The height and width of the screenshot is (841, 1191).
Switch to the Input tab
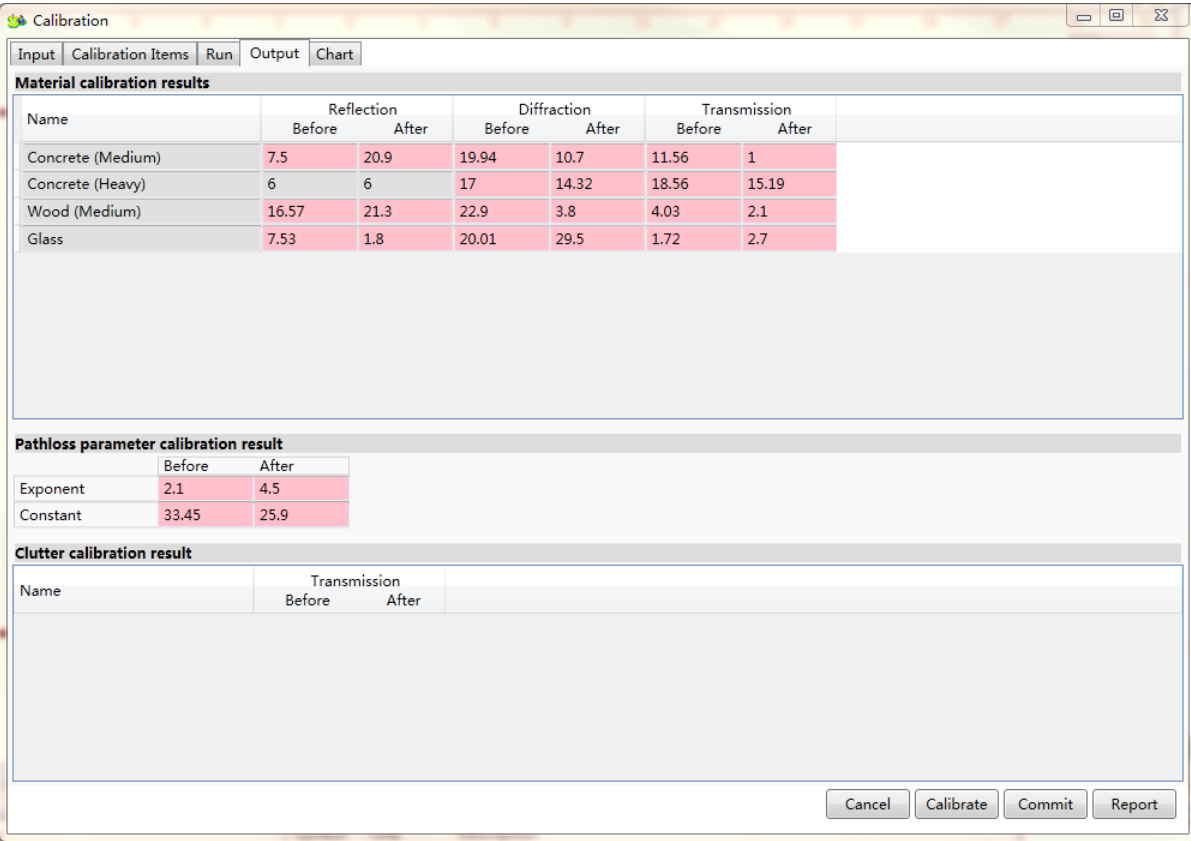click(36, 54)
